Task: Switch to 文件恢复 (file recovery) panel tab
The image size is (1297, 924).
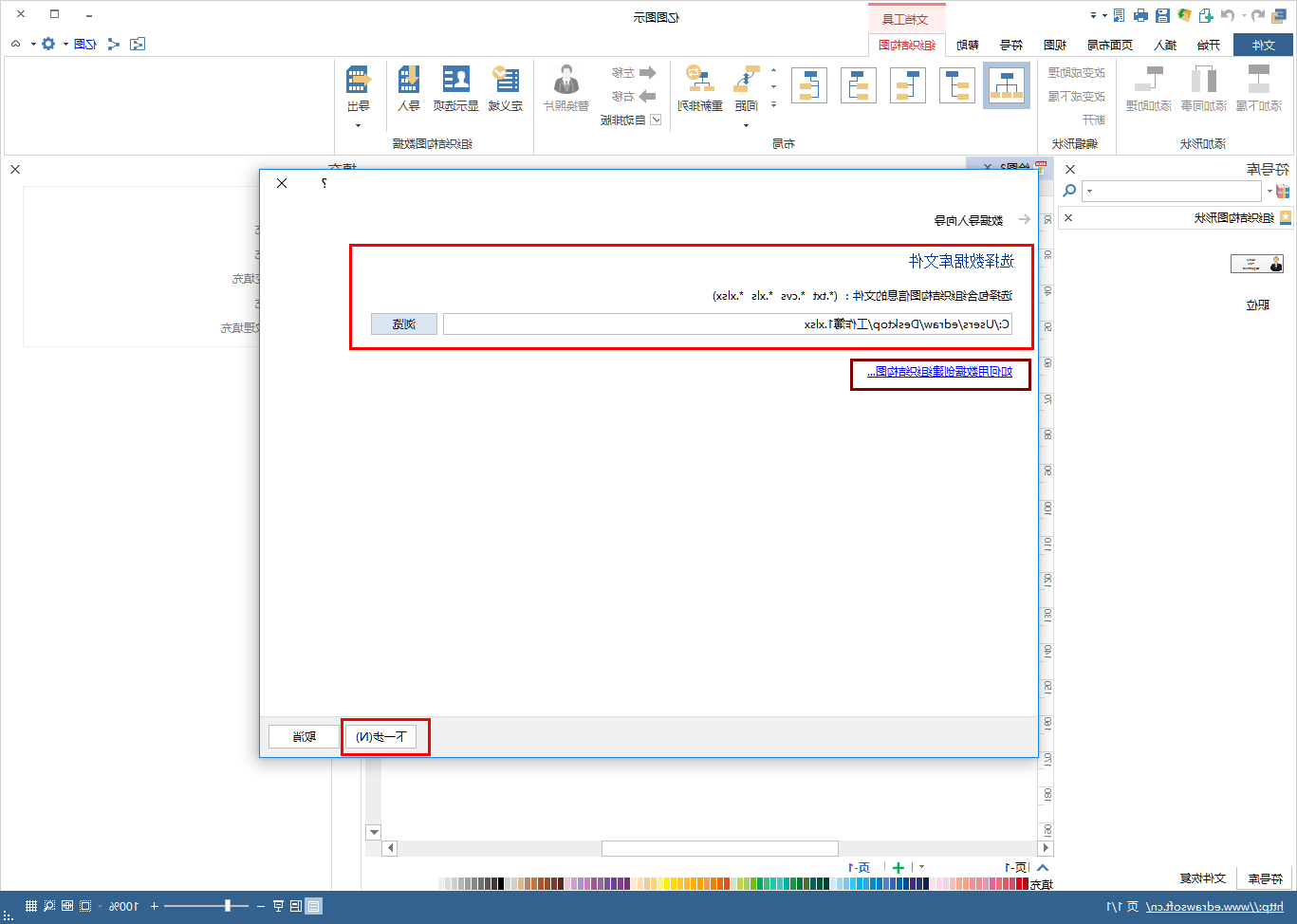Action: point(1203,878)
